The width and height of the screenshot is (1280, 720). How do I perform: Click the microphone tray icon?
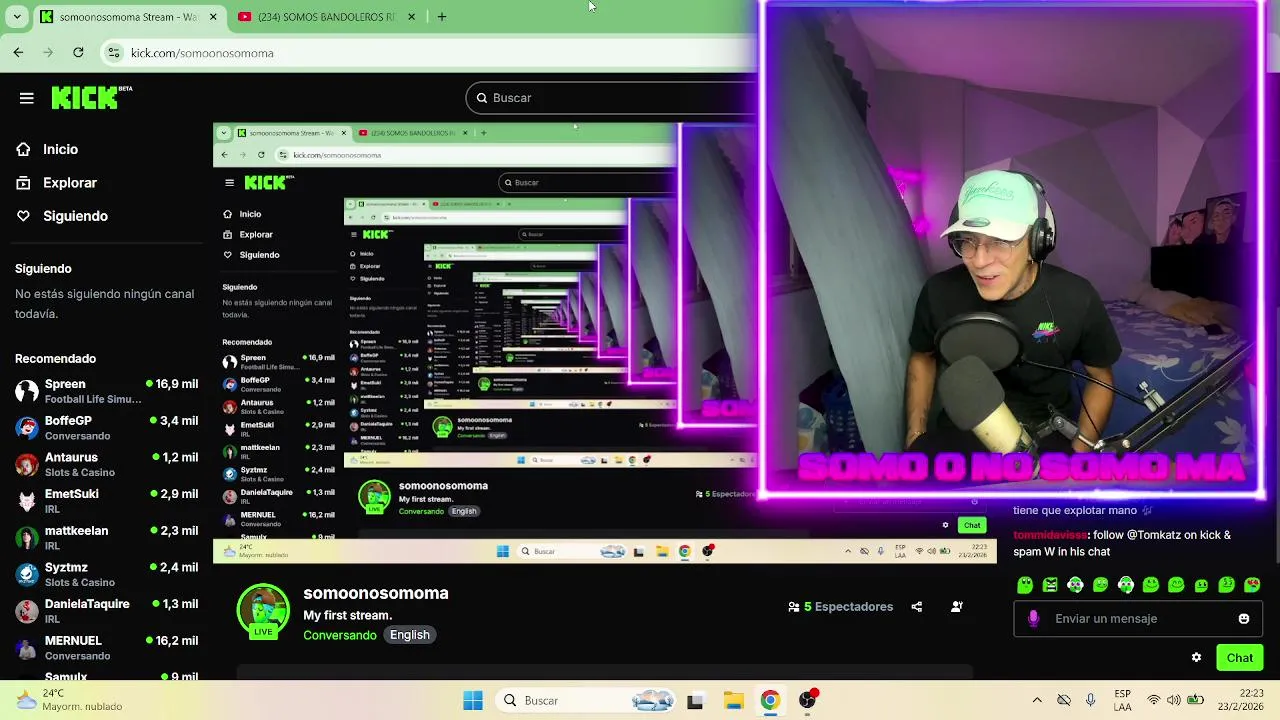coord(1091,700)
